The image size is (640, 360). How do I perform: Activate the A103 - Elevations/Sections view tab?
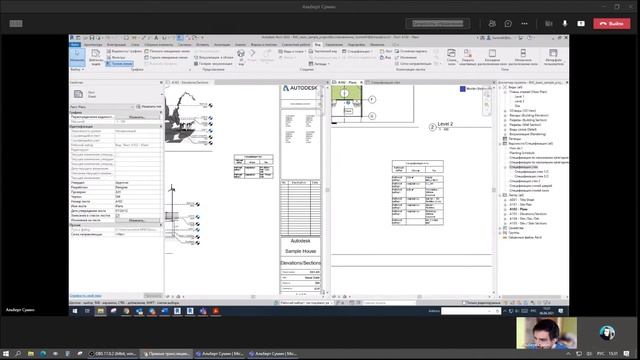[x=189, y=82]
